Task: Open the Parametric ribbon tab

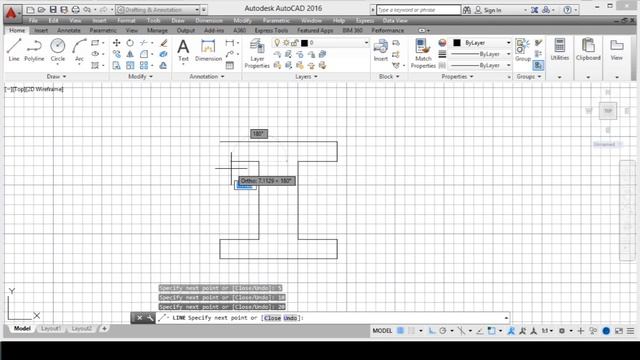Action: click(x=103, y=30)
